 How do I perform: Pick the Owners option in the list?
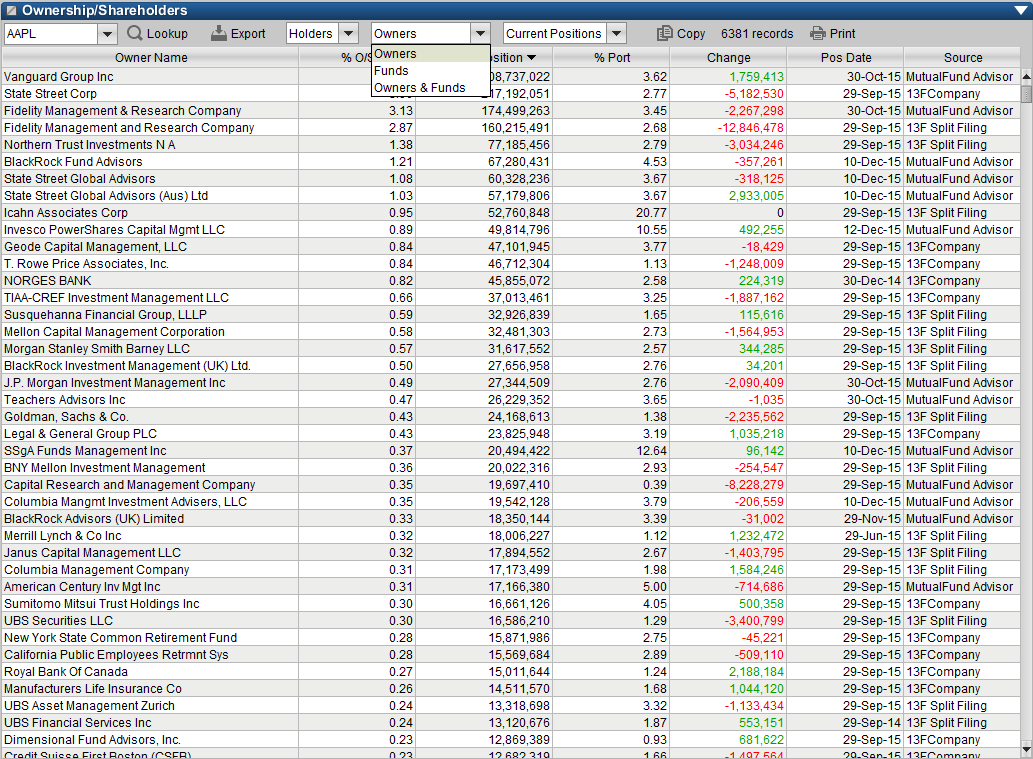pos(395,54)
